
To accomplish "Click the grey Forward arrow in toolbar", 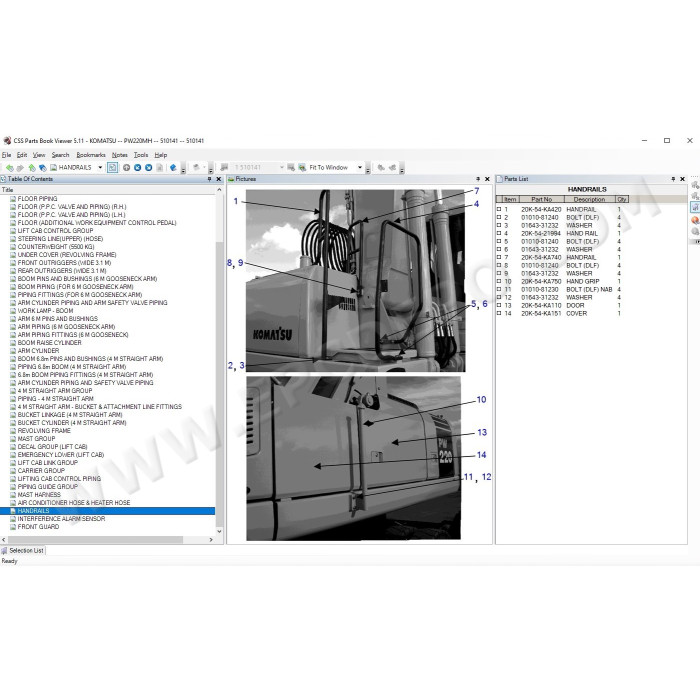I will (x=20, y=167).
